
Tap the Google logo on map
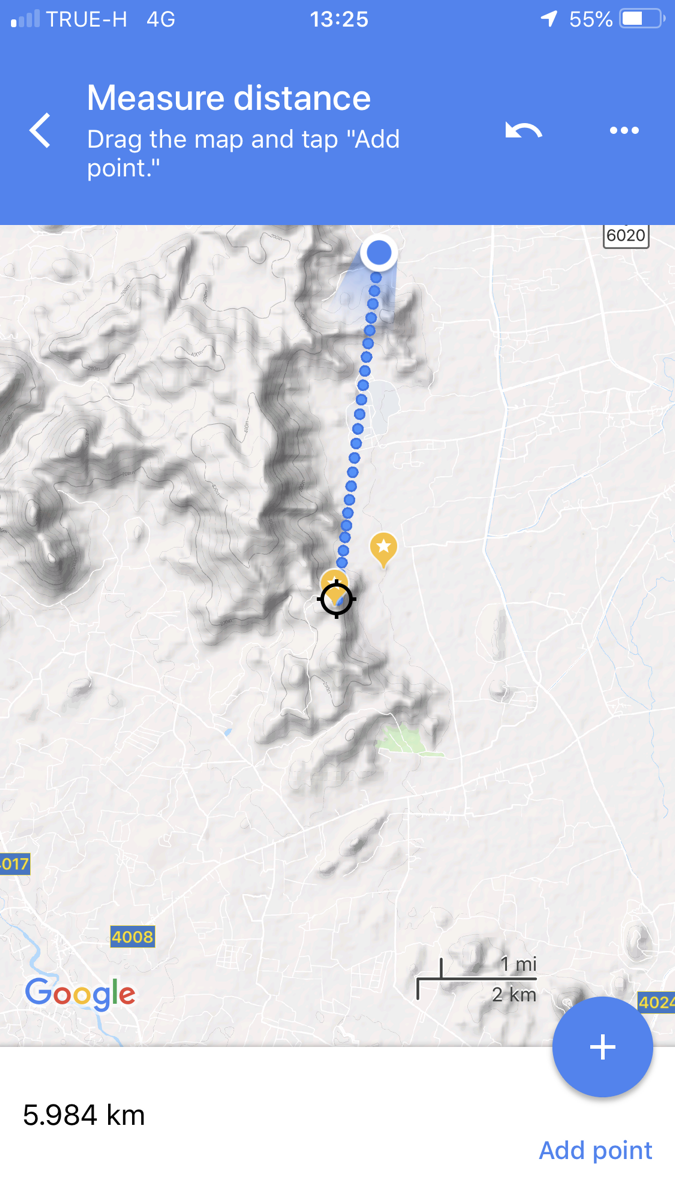click(80, 994)
